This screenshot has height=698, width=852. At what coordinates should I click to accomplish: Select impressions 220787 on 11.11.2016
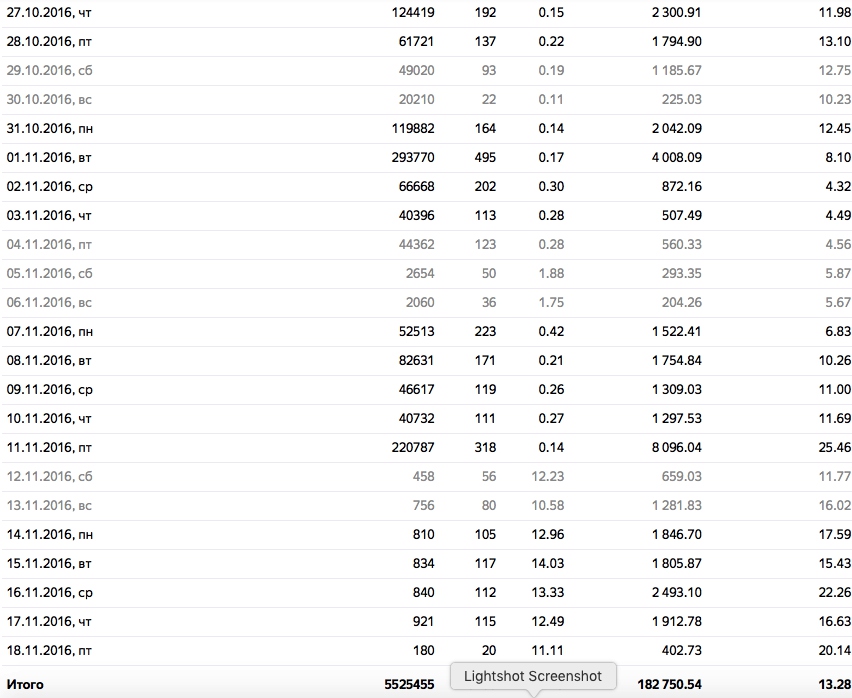pos(413,448)
